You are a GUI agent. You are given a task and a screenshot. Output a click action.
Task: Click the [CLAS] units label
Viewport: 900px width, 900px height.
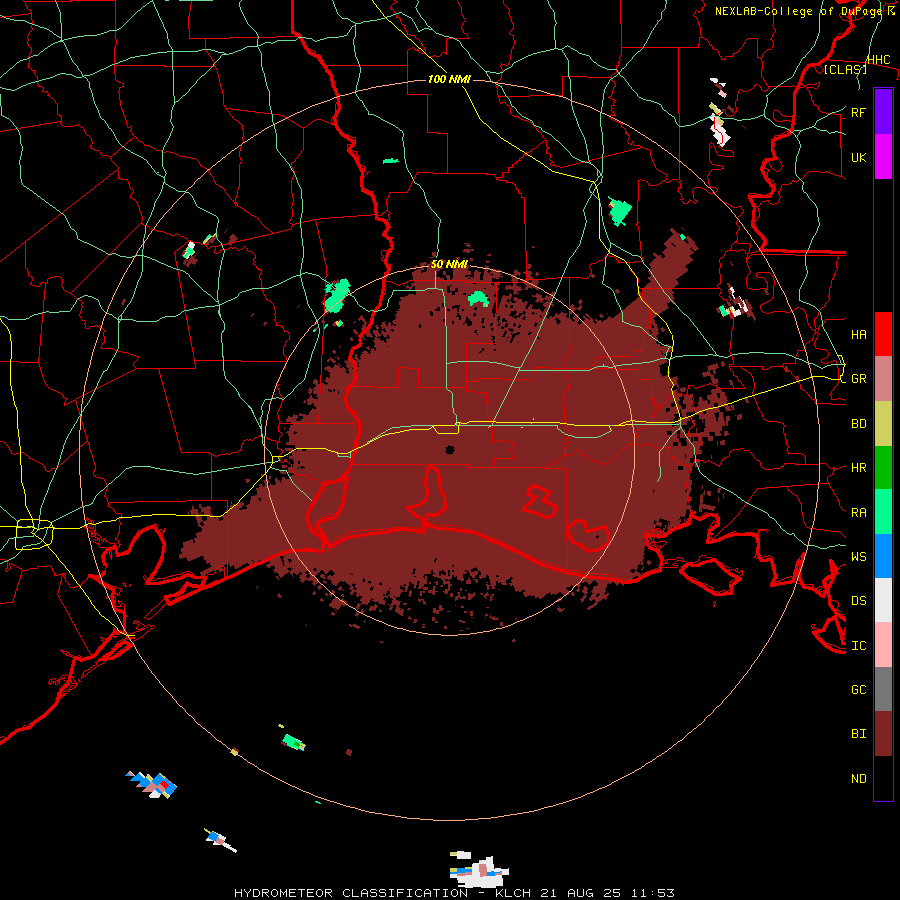click(845, 70)
